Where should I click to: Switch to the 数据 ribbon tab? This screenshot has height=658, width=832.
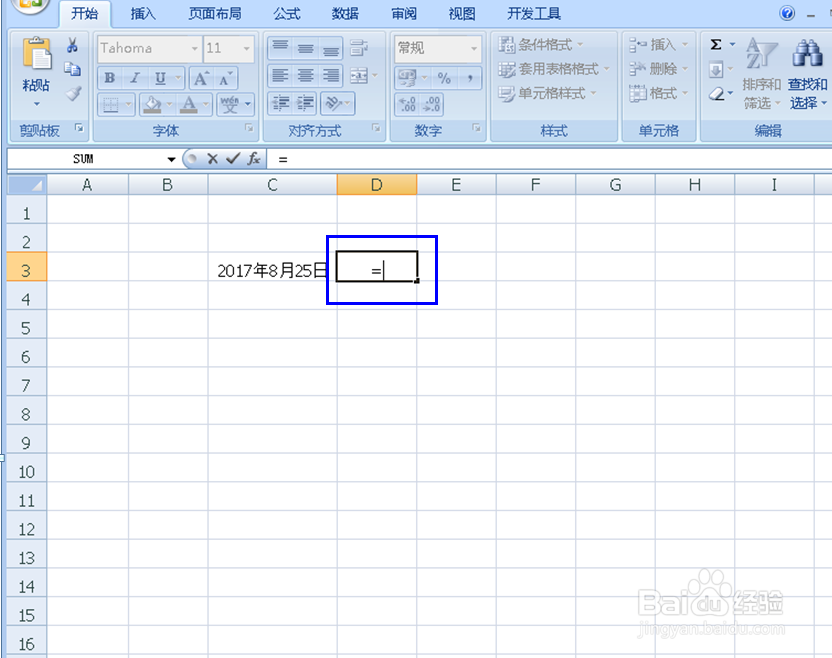tap(345, 14)
